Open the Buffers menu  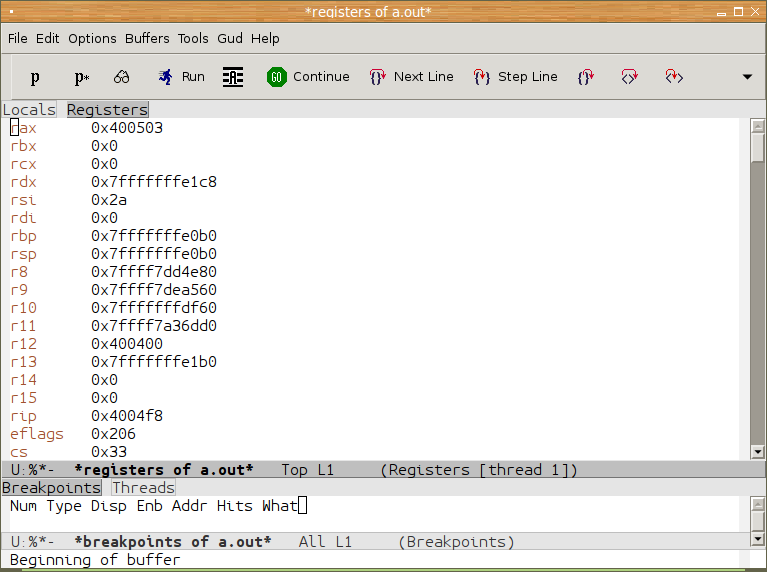point(147,38)
